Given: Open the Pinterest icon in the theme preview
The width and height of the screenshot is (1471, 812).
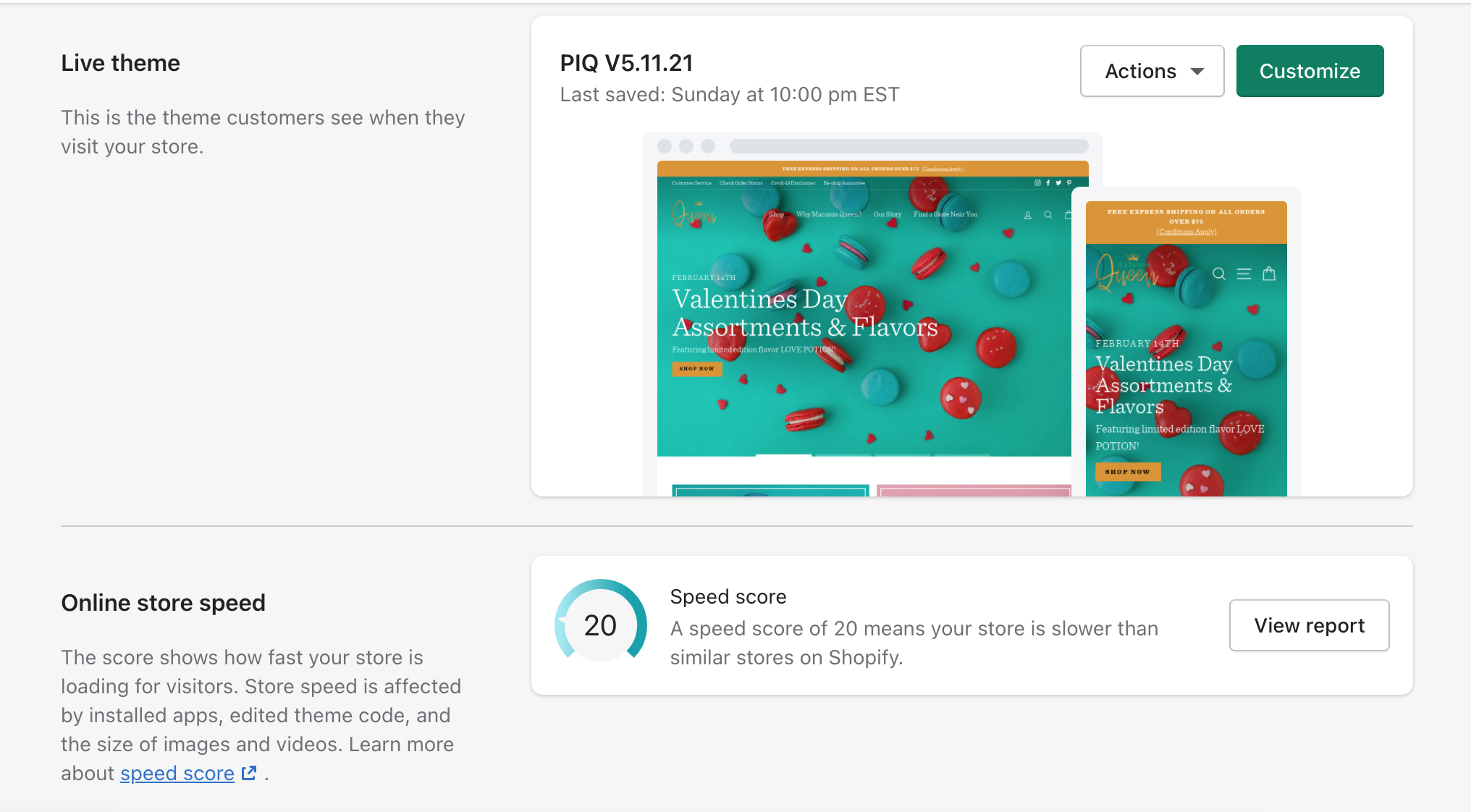Looking at the screenshot, I should (x=1069, y=183).
